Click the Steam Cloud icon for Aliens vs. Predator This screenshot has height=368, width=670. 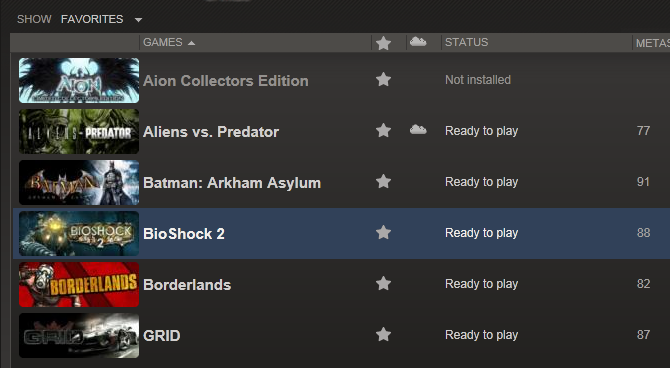418,130
